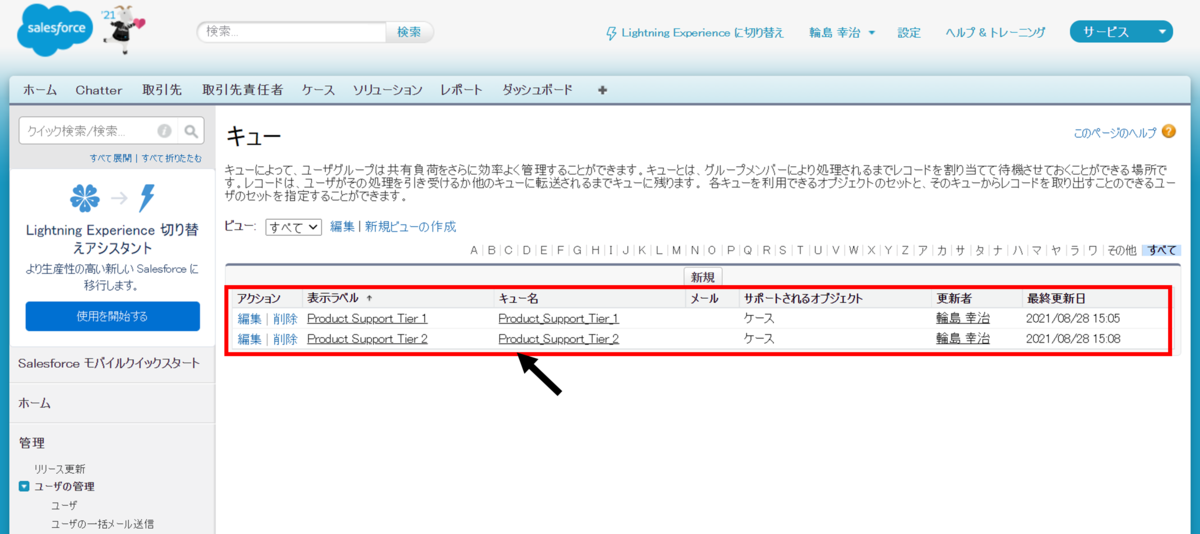The width and height of the screenshot is (1200, 534).
Task: Click the 新規 button
Action: tap(703, 277)
